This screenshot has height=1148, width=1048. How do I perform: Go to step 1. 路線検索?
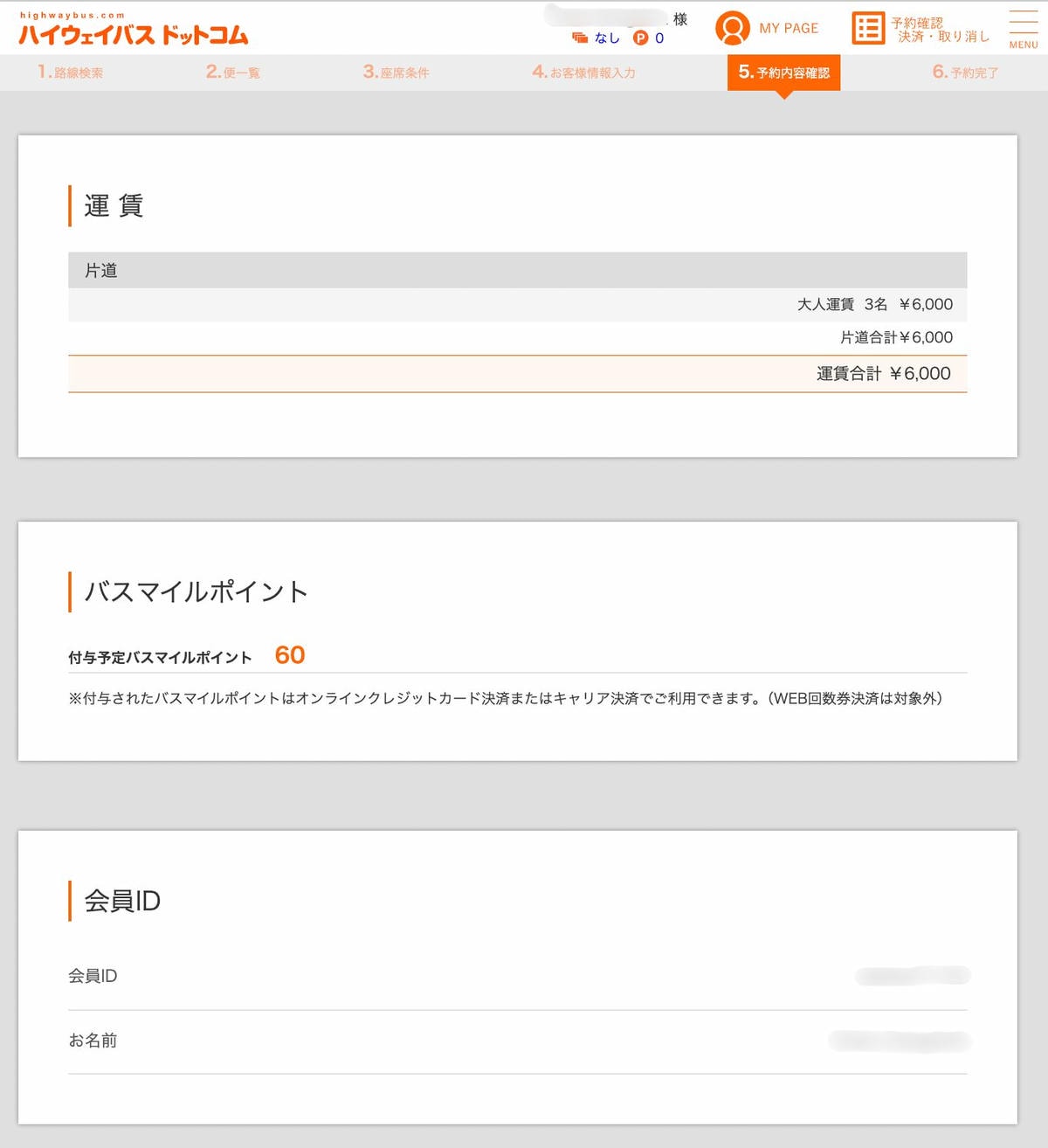point(70,73)
